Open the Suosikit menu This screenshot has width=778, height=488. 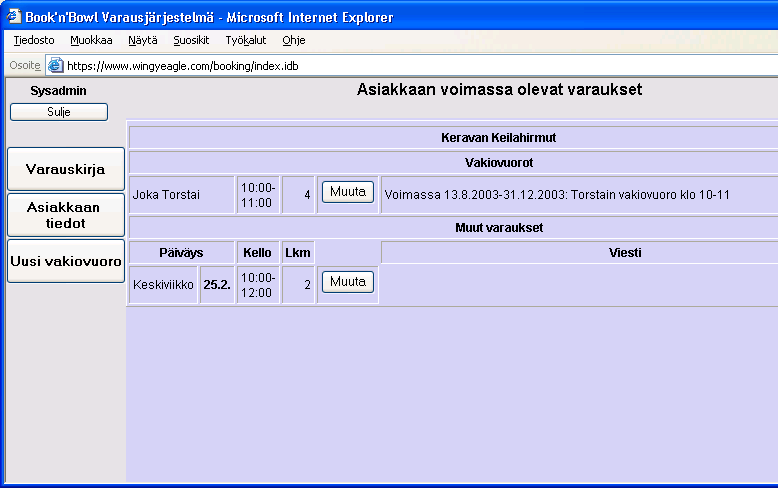[x=191, y=41]
